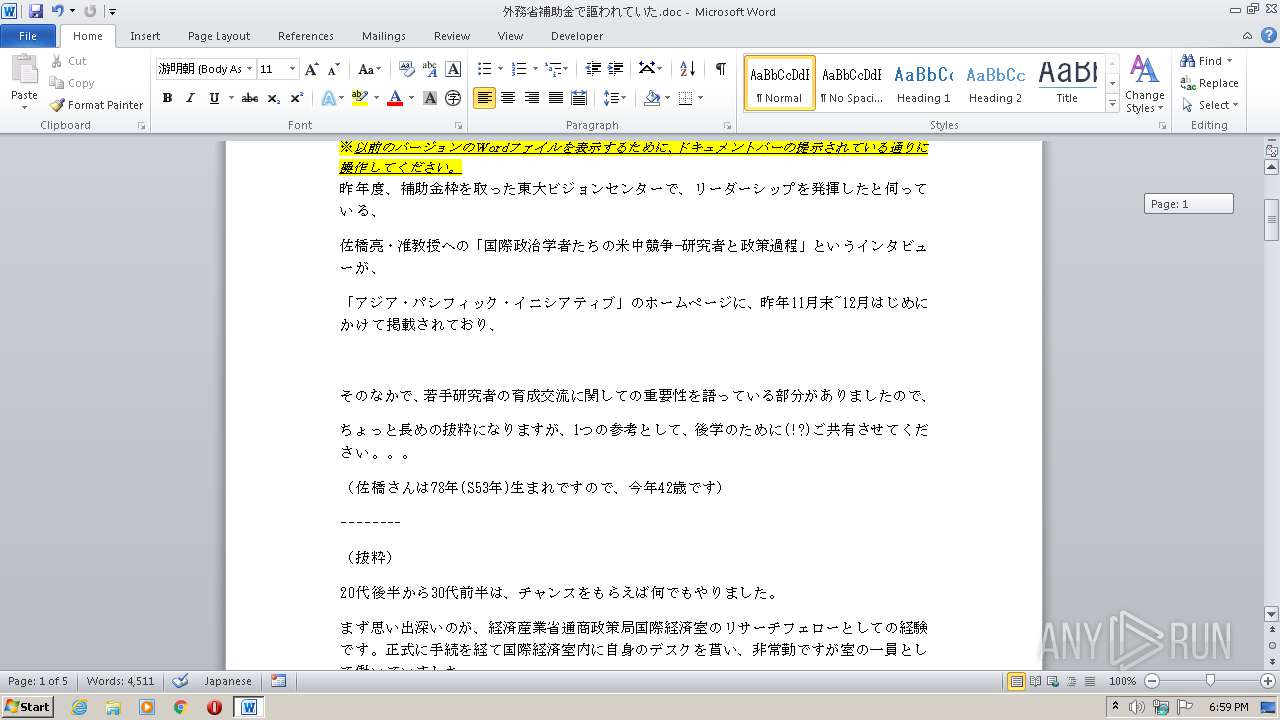Switch to the References tab
Screen dimensions: 1280x720
coord(306,36)
